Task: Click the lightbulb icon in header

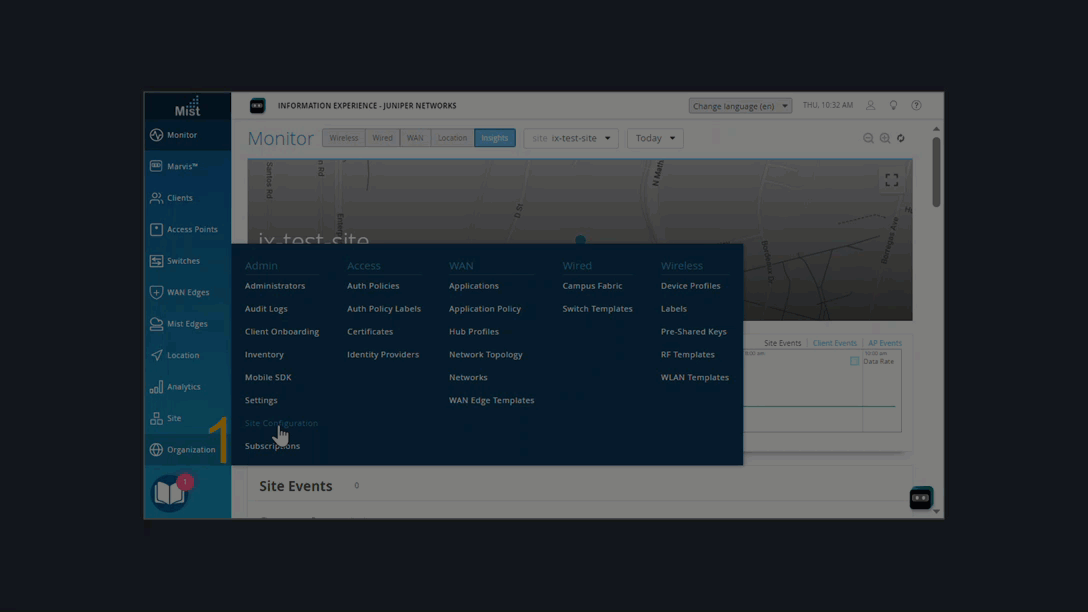Action: click(x=893, y=105)
